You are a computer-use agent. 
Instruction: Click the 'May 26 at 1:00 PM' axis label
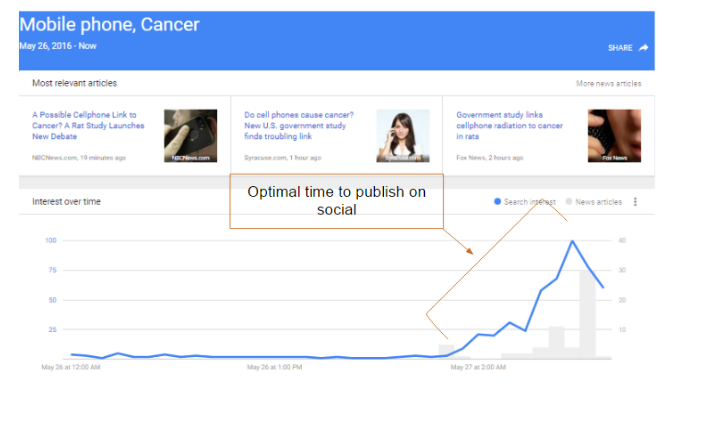[x=273, y=367]
